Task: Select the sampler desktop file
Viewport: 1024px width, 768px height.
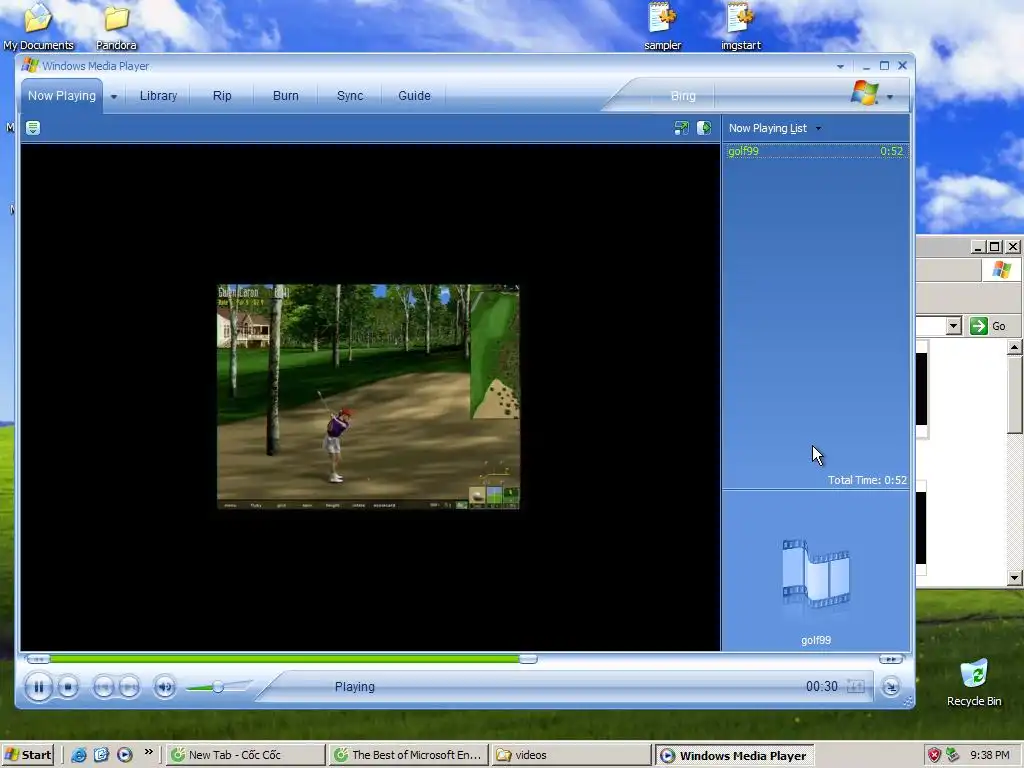Action: (x=662, y=26)
